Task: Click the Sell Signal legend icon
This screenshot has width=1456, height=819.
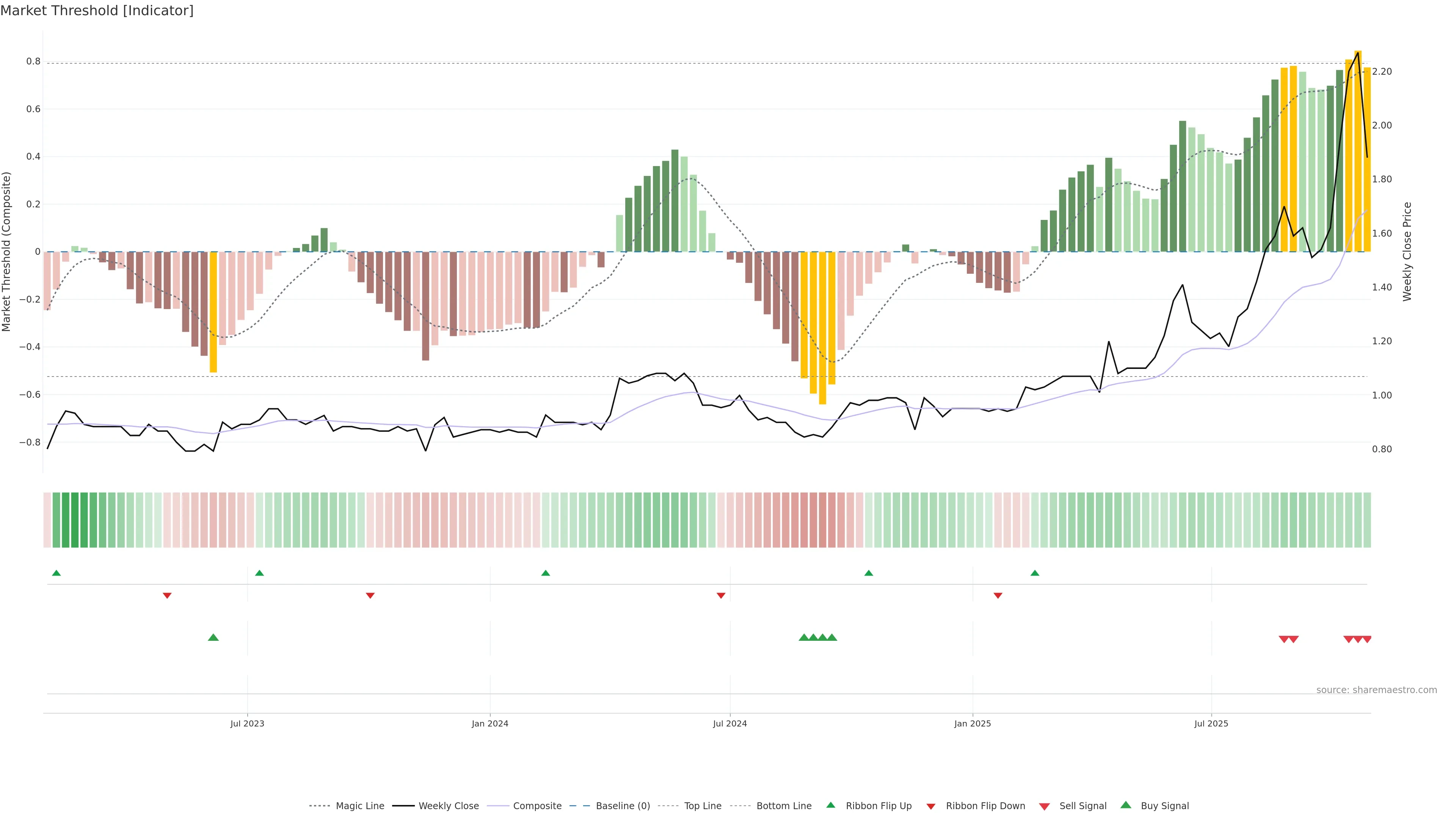Action: tap(1045, 806)
